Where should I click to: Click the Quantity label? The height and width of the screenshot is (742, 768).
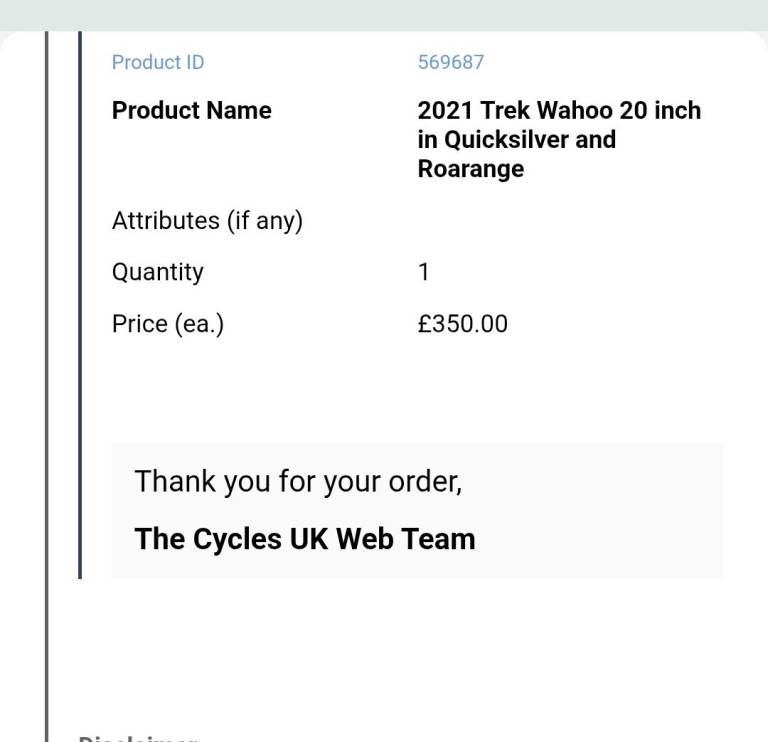[157, 272]
